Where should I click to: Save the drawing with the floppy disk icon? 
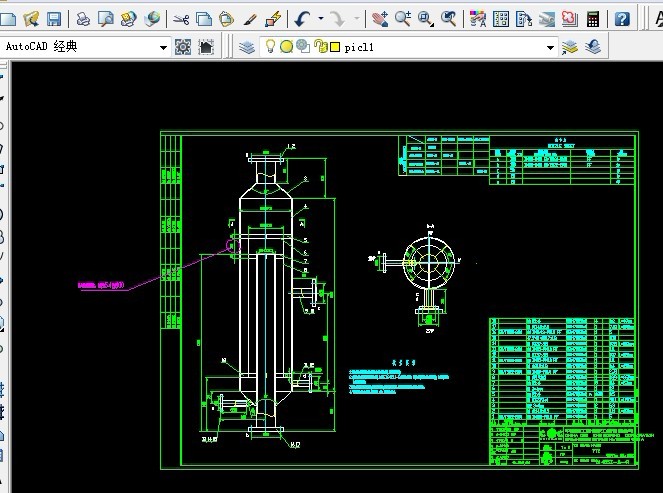(54, 19)
